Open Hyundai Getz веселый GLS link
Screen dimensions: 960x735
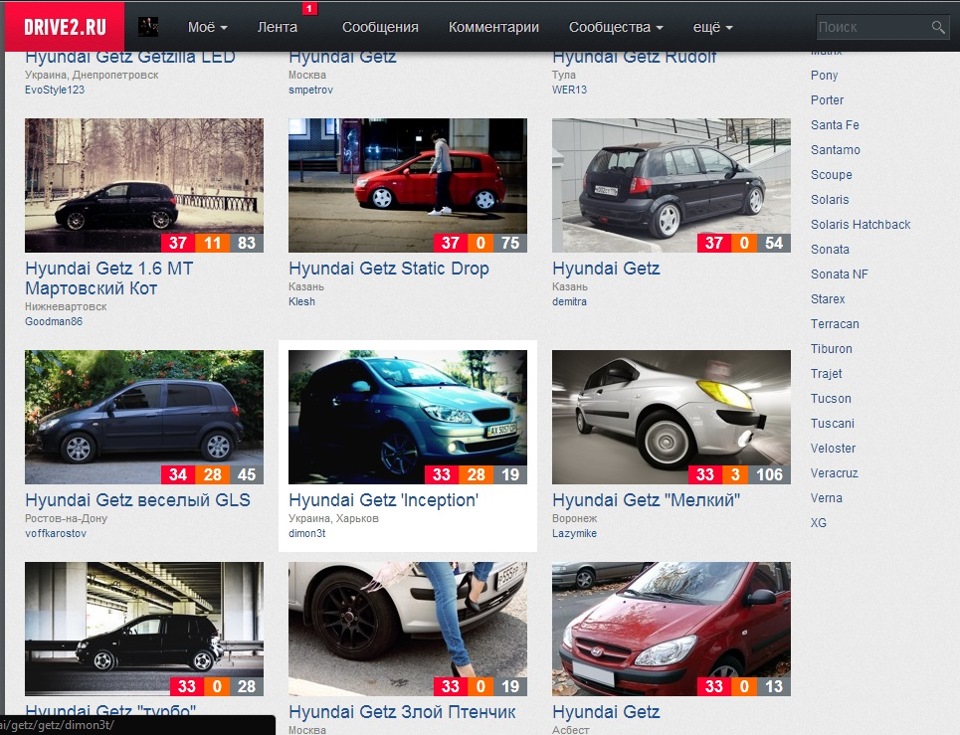click(138, 500)
